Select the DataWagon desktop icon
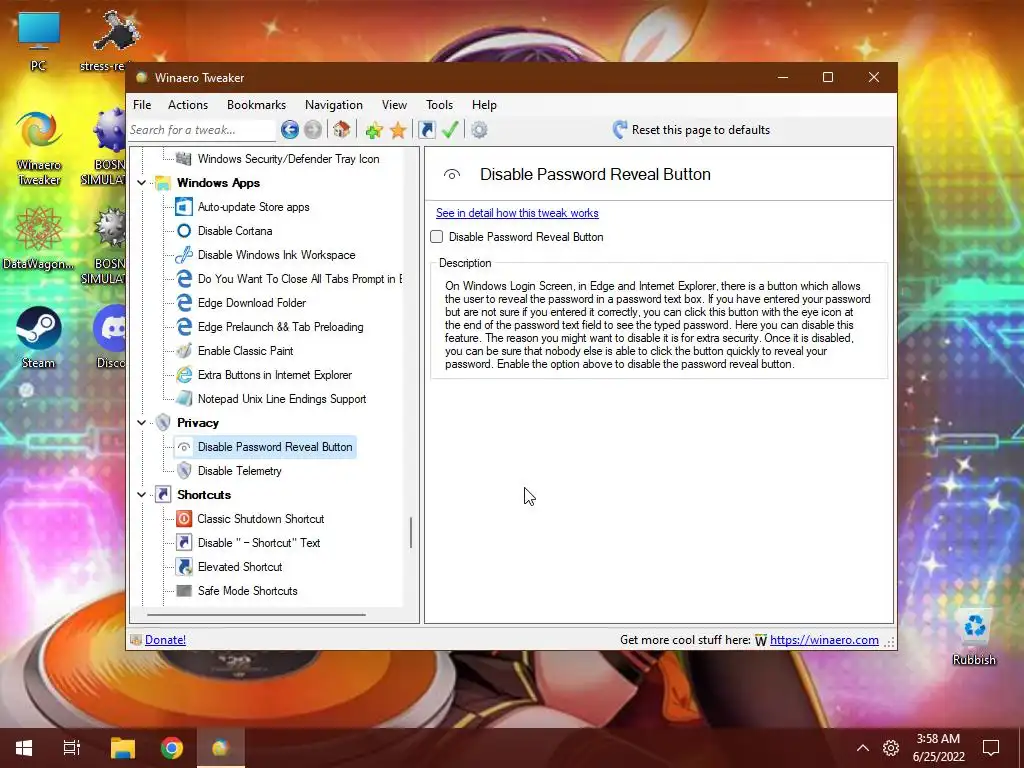 tap(39, 238)
